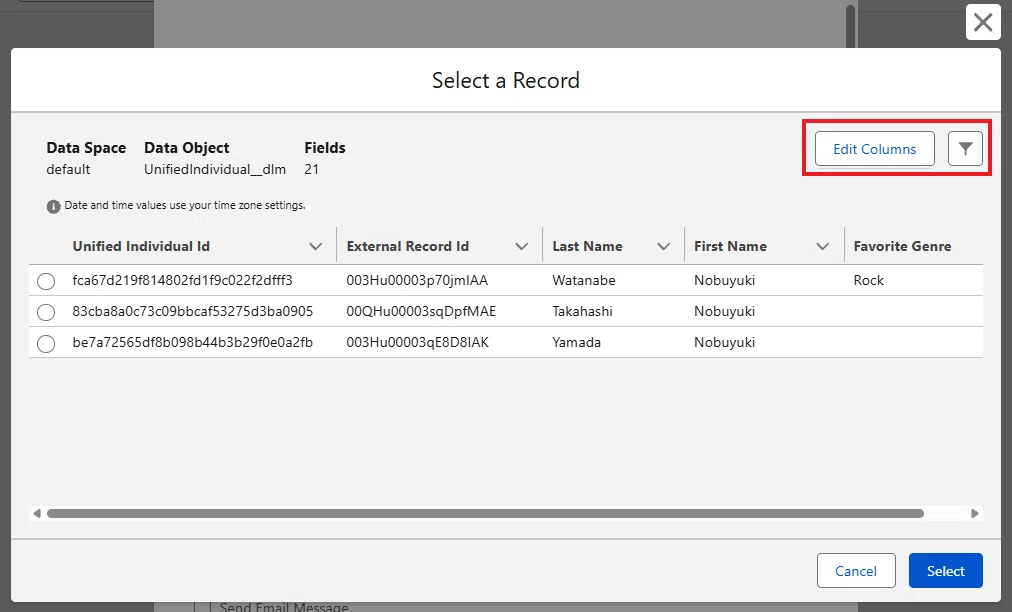Click the Favorite Genre column header
Screen dimensions: 1012x612
click(x=902, y=246)
